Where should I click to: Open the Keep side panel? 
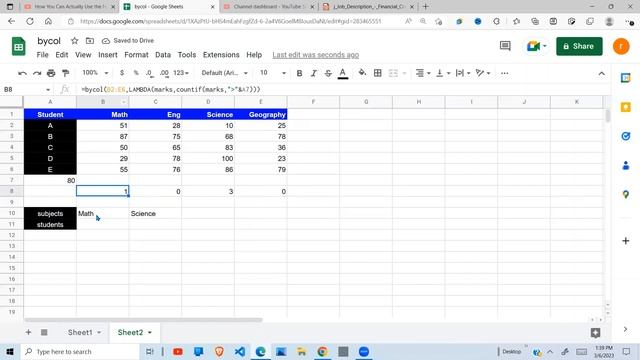[625, 107]
